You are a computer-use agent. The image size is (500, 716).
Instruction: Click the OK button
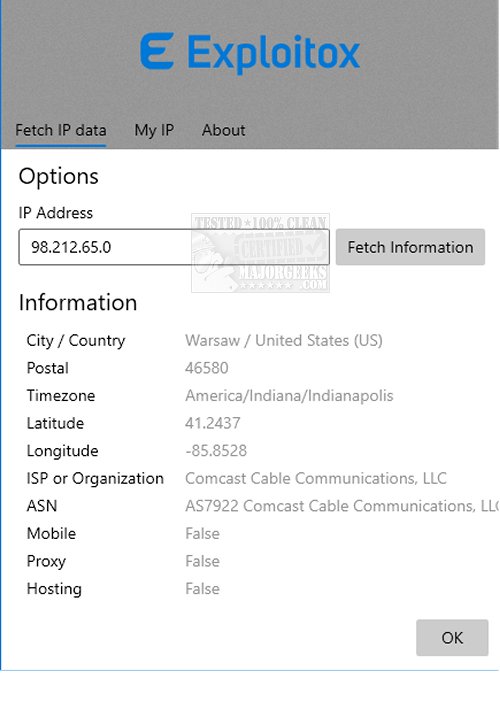coord(452,637)
